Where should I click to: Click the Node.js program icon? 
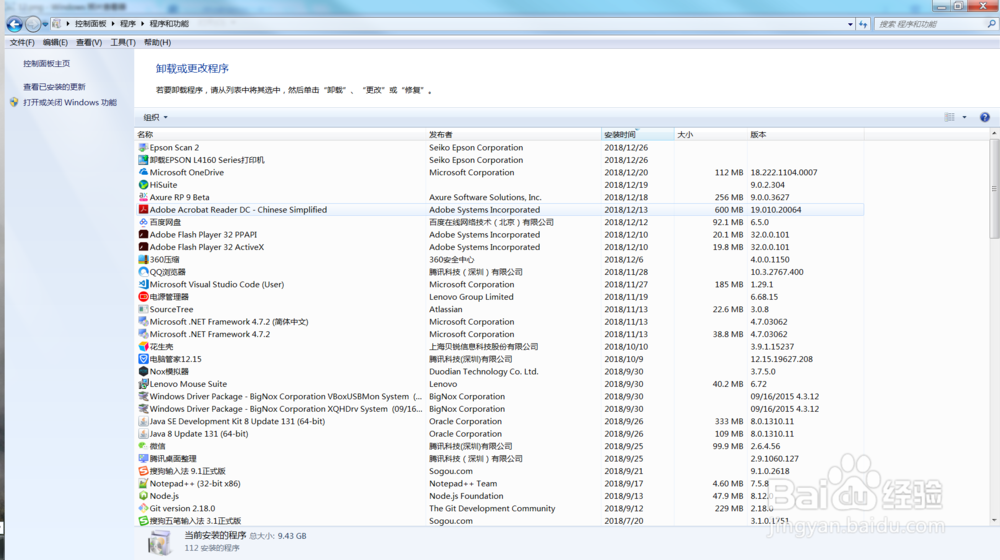point(143,496)
